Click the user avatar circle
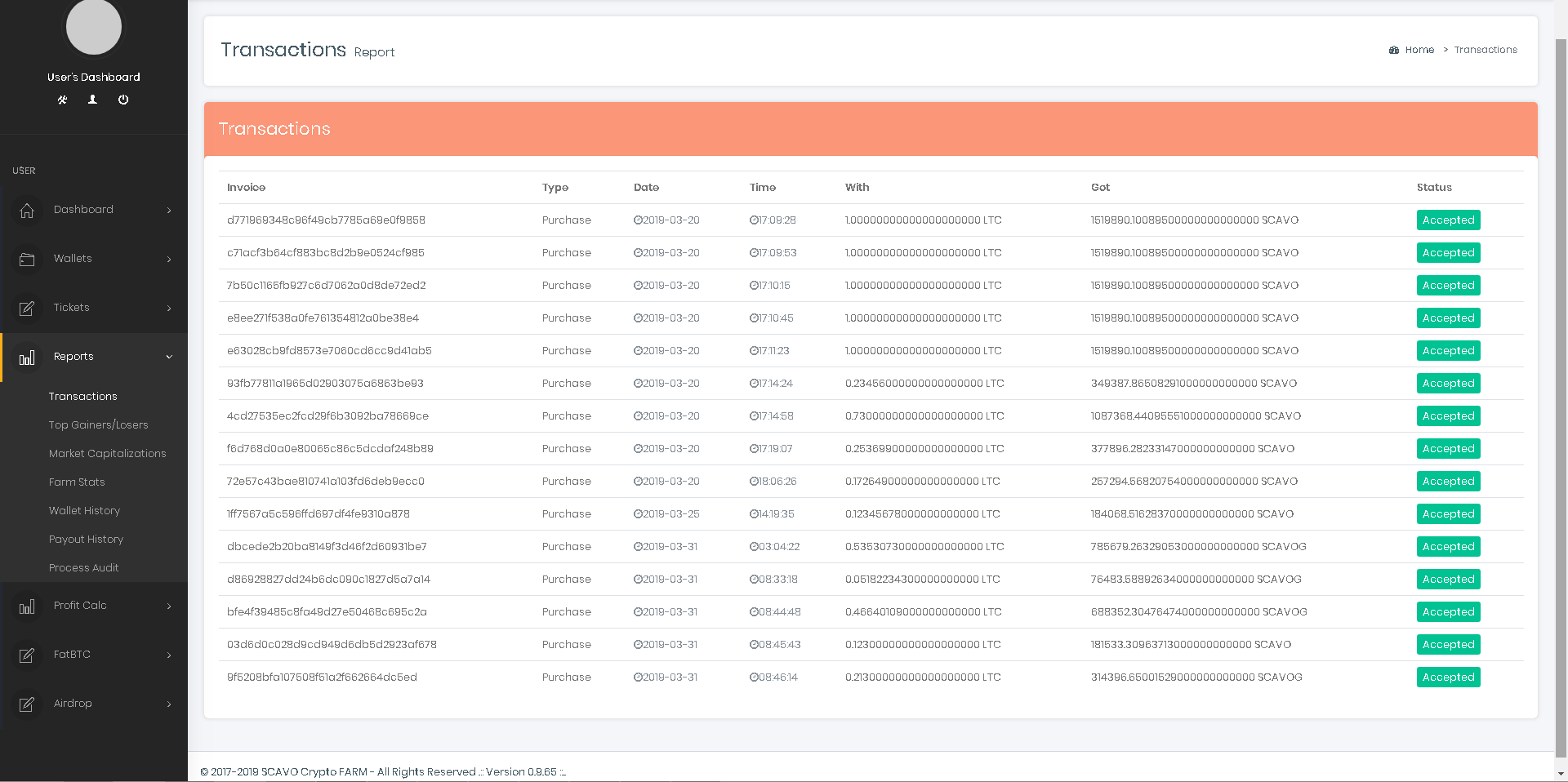Screen dimensions: 1568x782 (94, 27)
